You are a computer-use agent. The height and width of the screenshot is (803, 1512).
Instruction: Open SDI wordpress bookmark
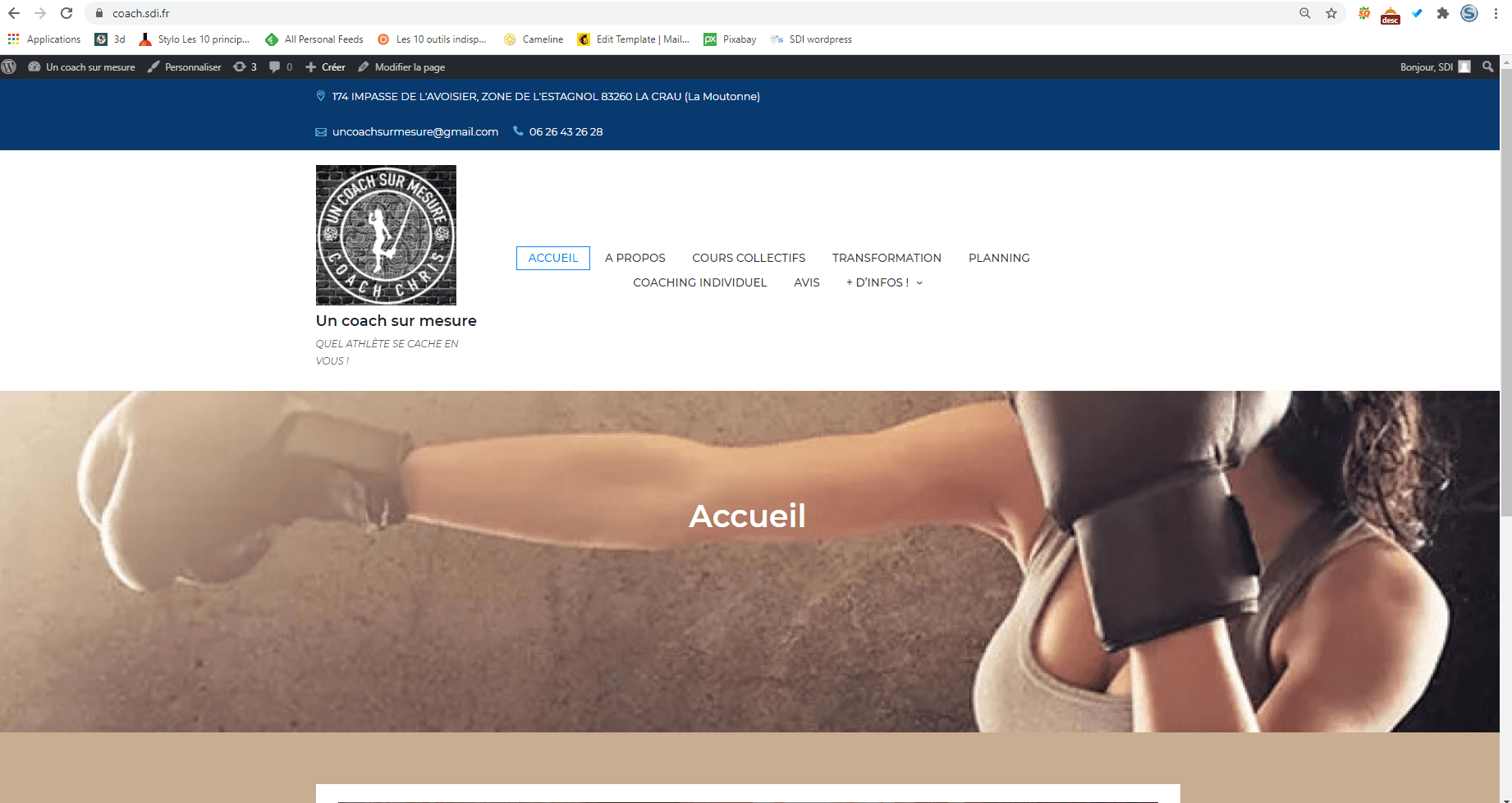click(811, 39)
